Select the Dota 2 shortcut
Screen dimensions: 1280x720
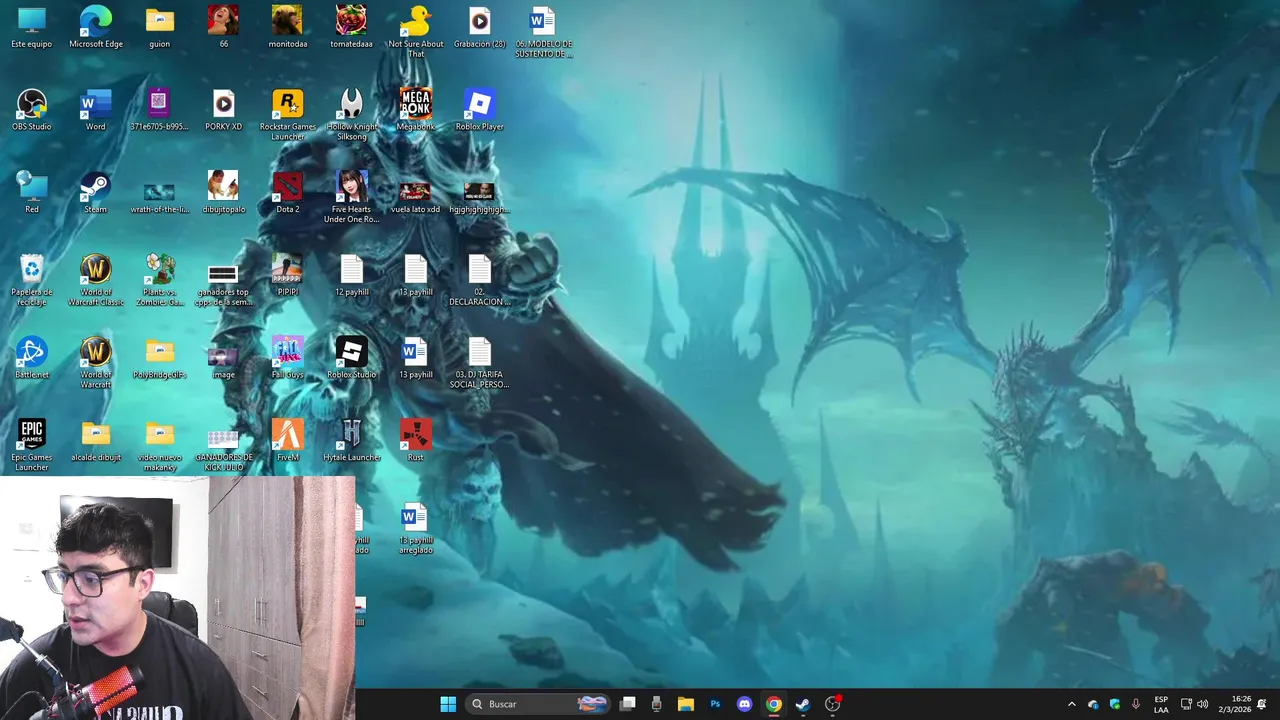pyautogui.click(x=287, y=193)
